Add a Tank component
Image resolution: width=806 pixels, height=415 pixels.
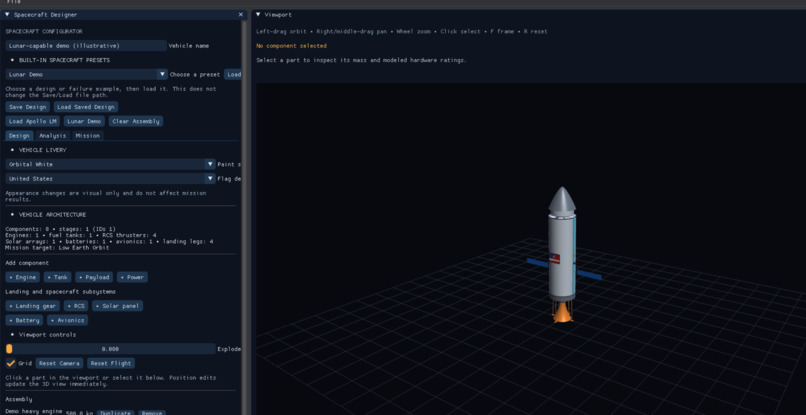click(58, 277)
